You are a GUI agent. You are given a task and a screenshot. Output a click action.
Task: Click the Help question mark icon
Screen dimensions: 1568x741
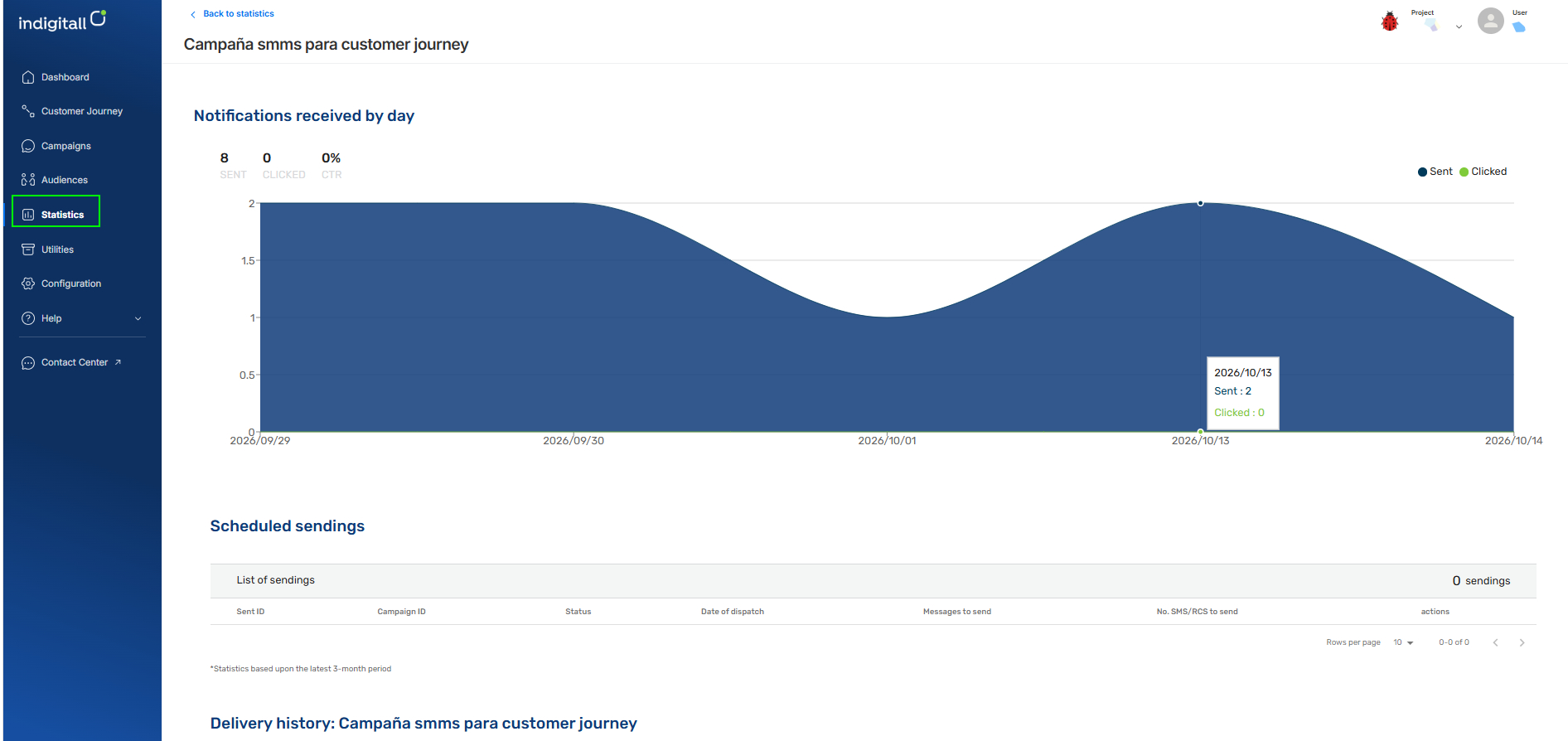click(x=28, y=318)
